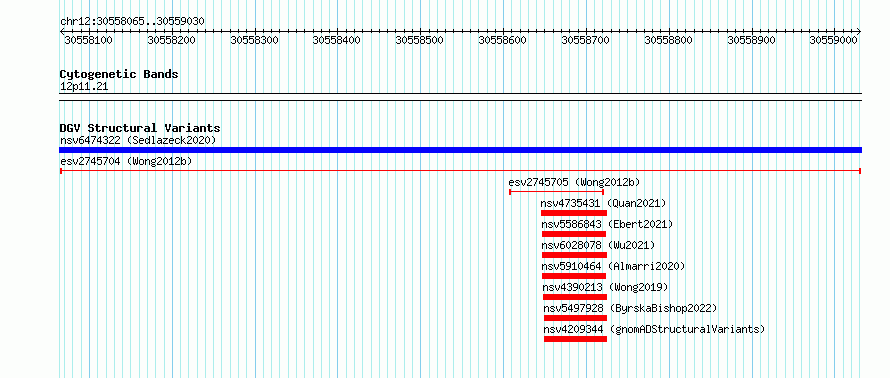Click the short esv2745705 red span line

[x=556, y=192]
